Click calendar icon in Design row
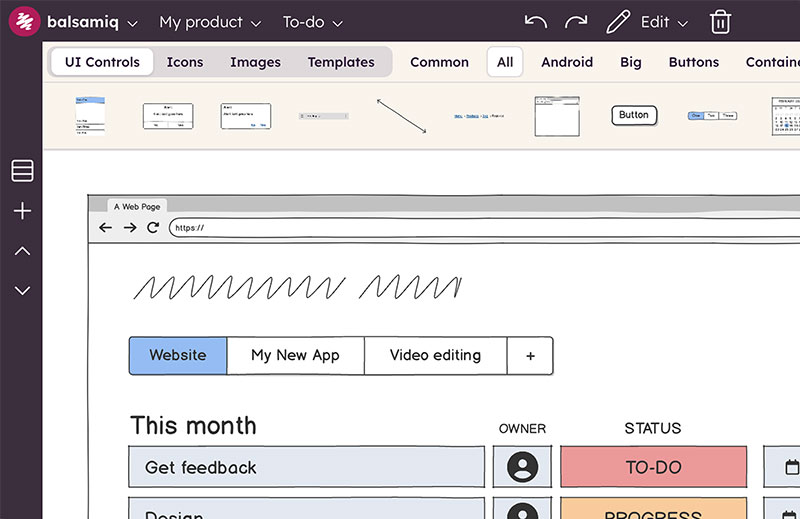The height and width of the screenshot is (519, 800). click(x=790, y=513)
